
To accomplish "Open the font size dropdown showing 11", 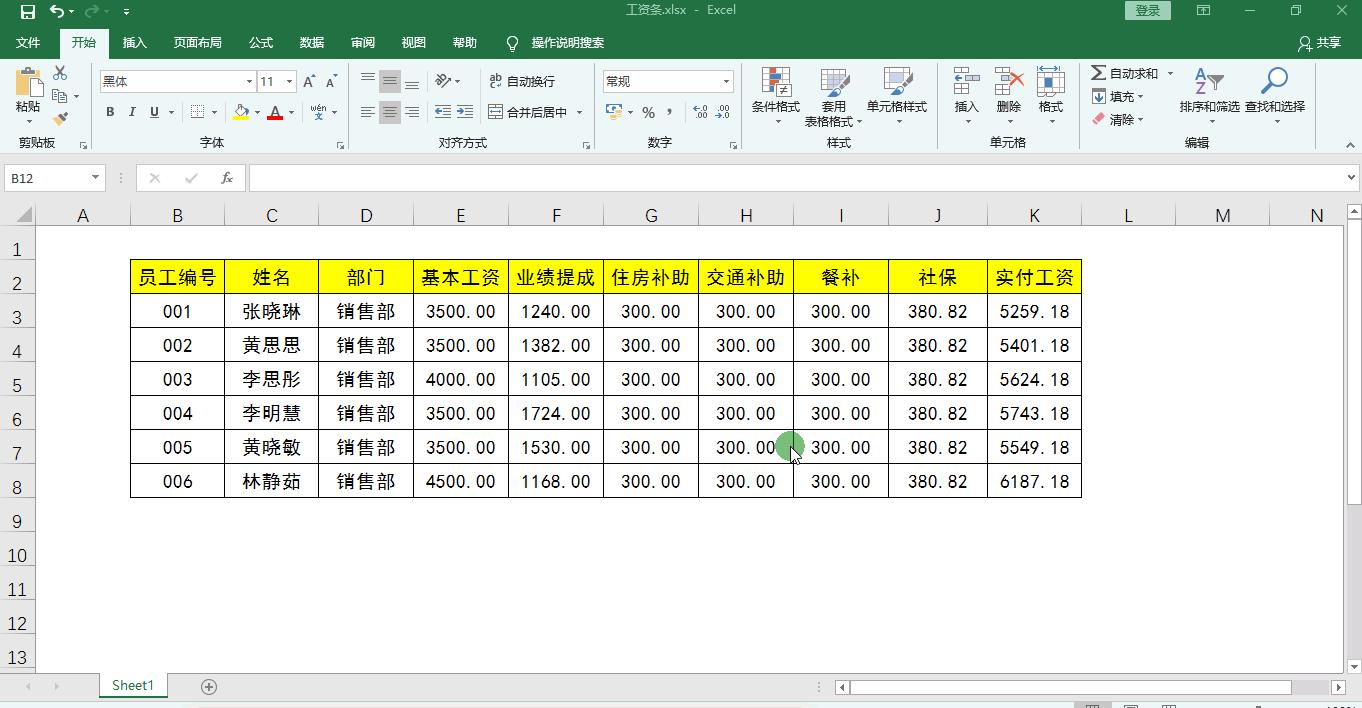I will pos(289,80).
